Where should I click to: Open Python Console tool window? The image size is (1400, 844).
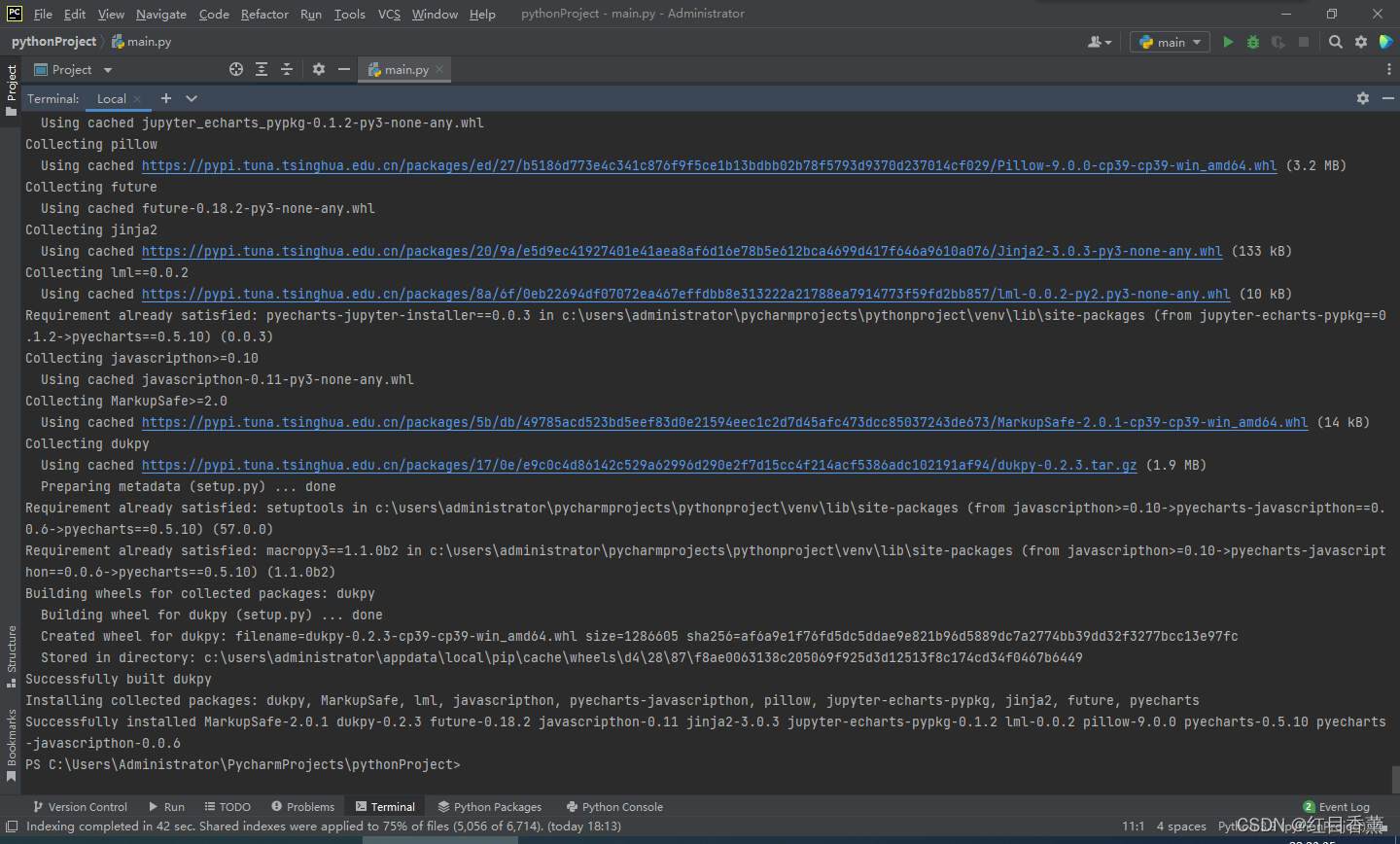[x=614, y=807]
